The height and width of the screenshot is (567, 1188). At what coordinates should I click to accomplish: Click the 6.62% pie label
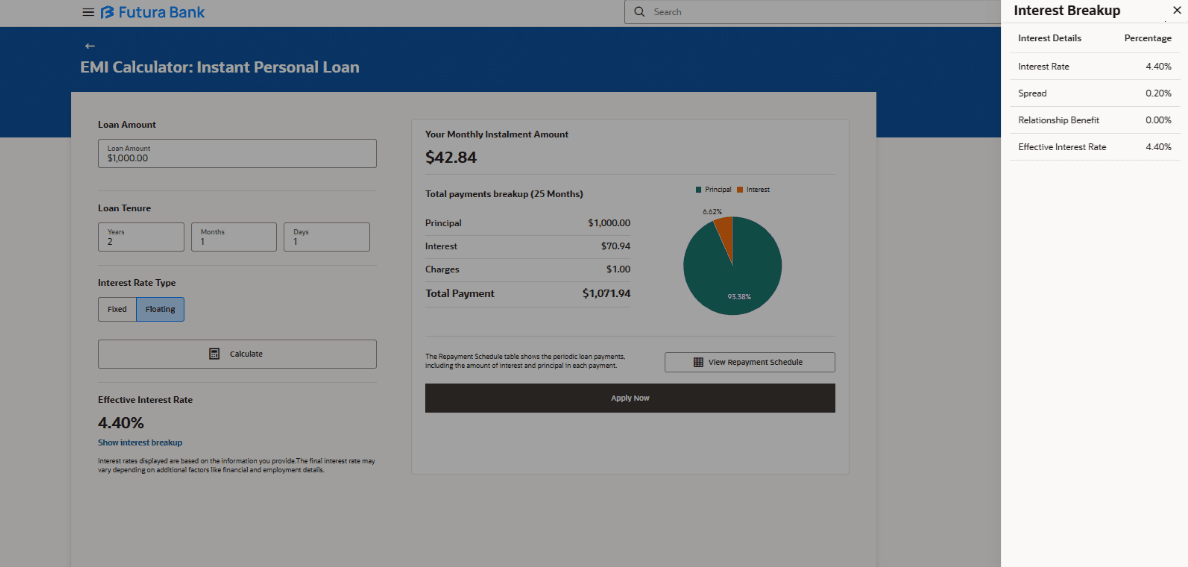(x=712, y=211)
